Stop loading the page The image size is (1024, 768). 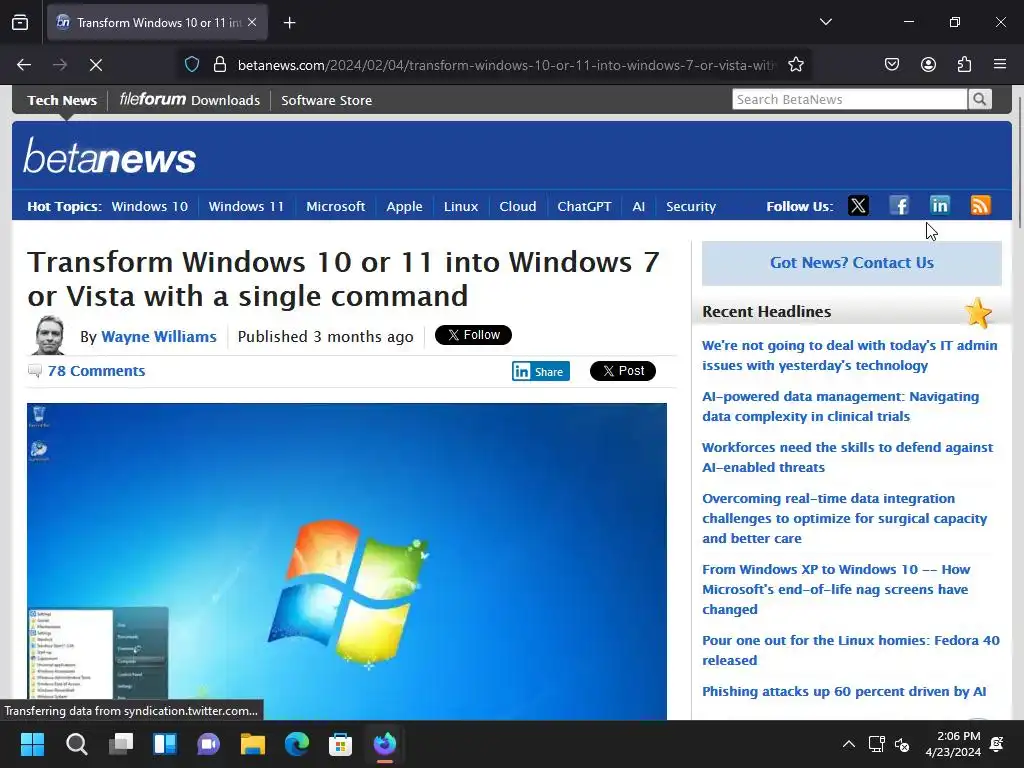(x=96, y=65)
